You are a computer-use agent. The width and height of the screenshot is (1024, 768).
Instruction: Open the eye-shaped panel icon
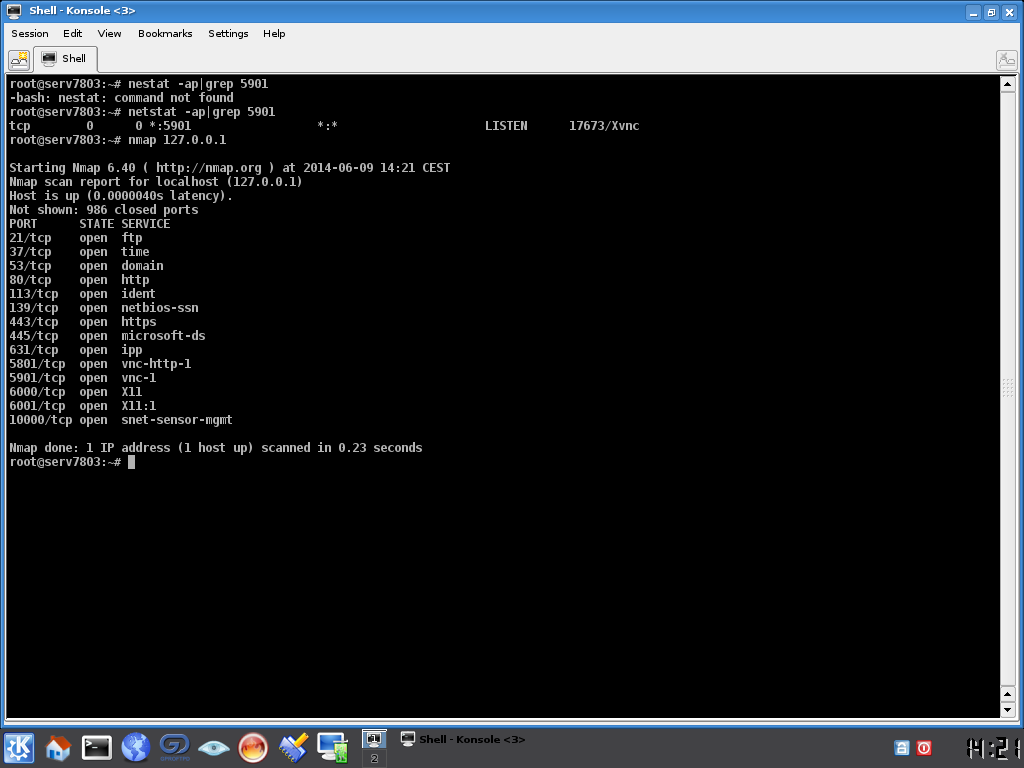pyautogui.click(x=213, y=747)
